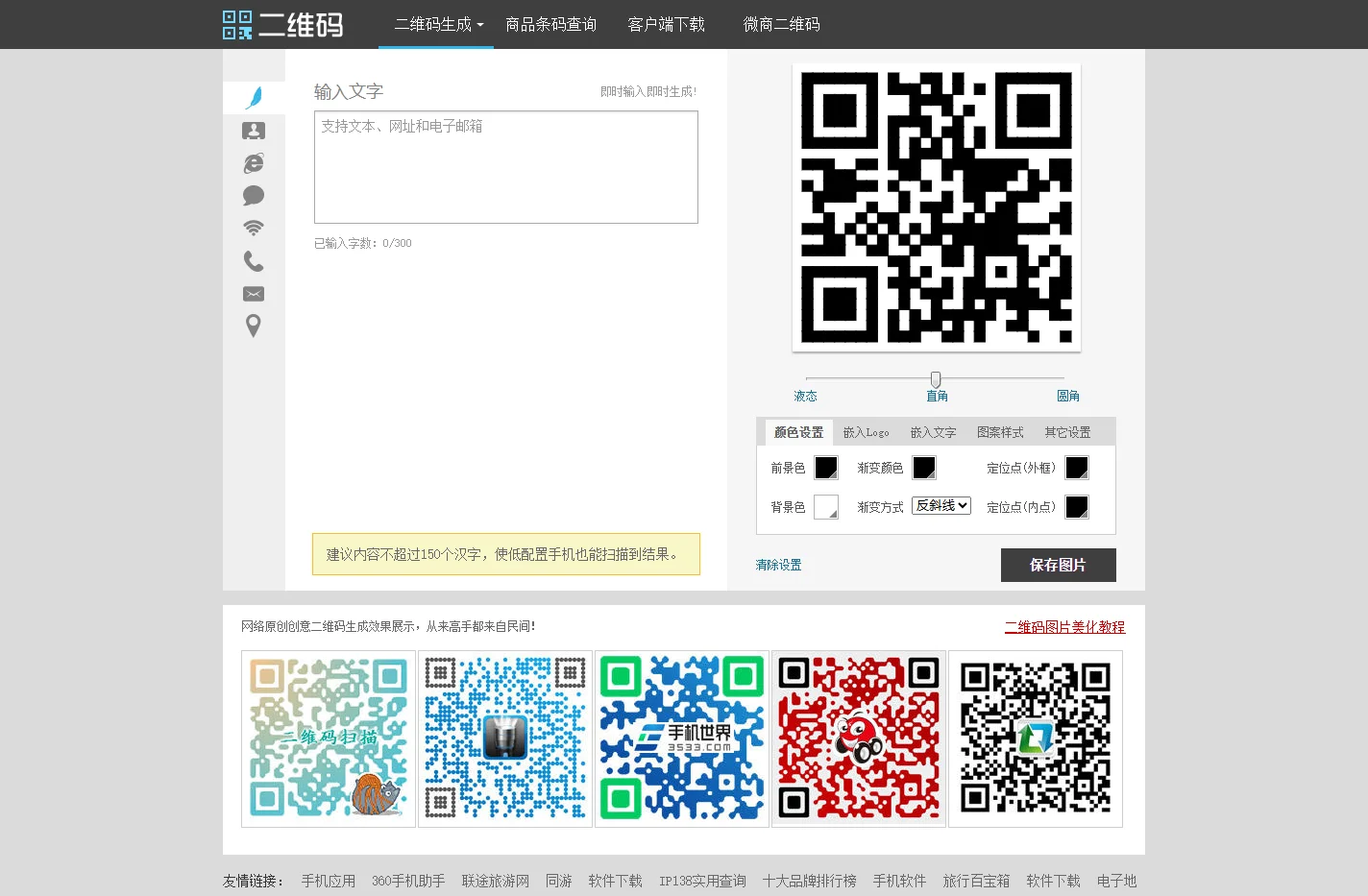
Task: Switch to the 颜色设置 tab
Action: (x=798, y=432)
